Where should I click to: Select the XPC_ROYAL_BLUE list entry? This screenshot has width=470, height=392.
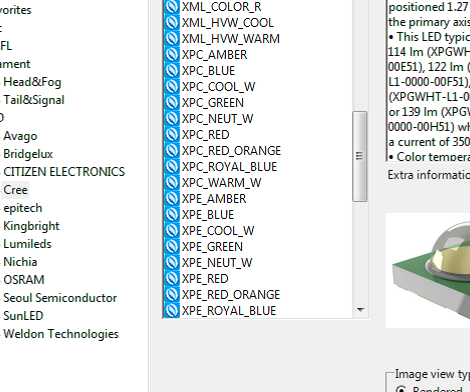pos(229,166)
